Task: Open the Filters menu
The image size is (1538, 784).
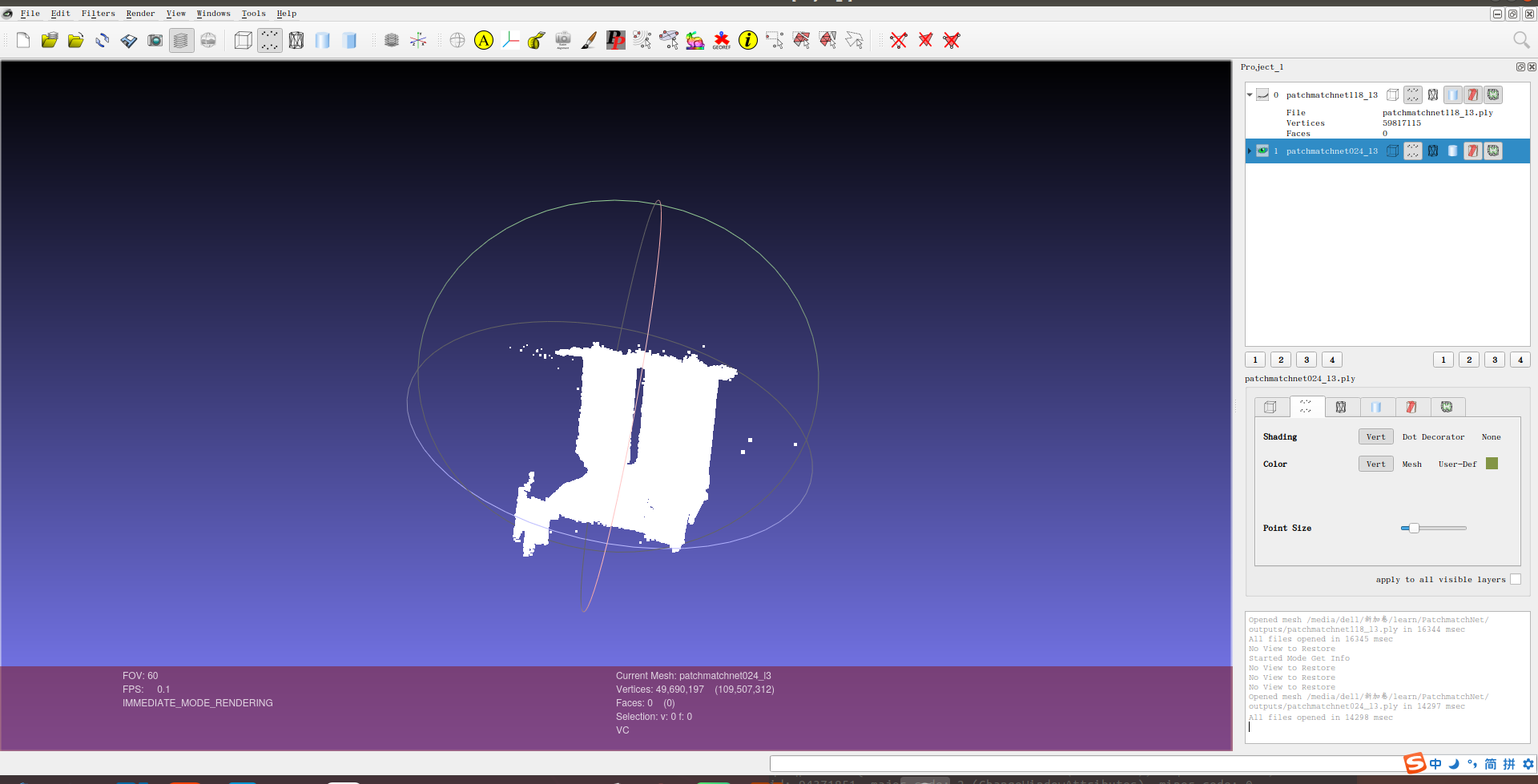Action: (99, 14)
